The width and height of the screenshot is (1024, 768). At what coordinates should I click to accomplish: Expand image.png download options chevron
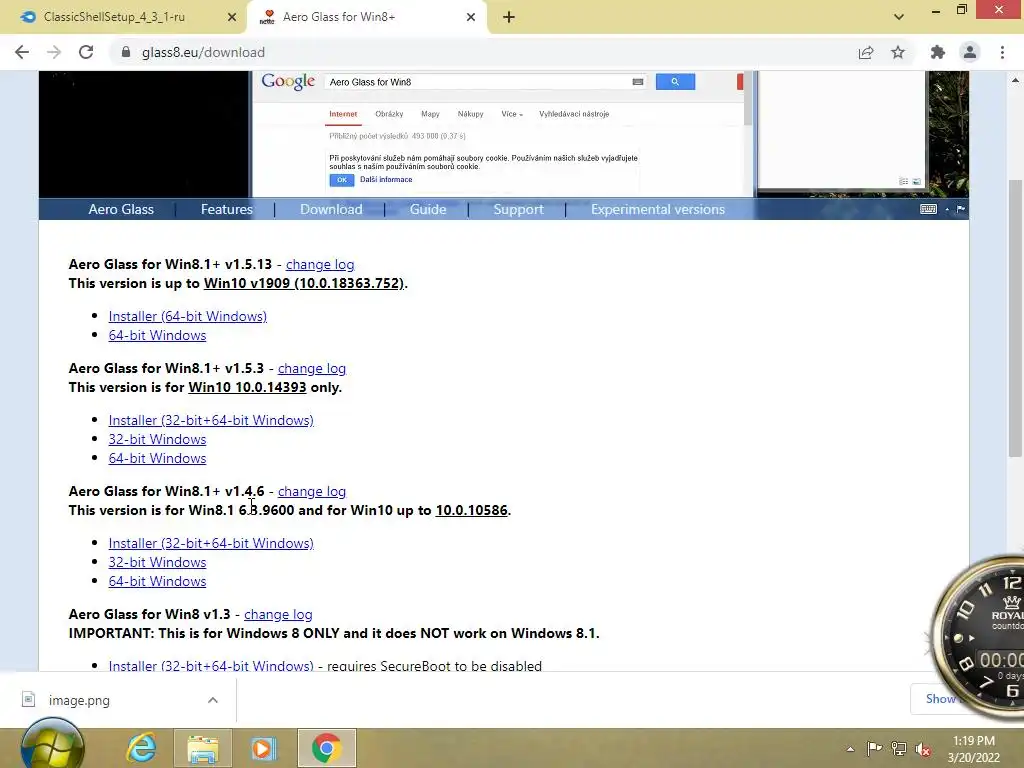[x=213, y=700]
